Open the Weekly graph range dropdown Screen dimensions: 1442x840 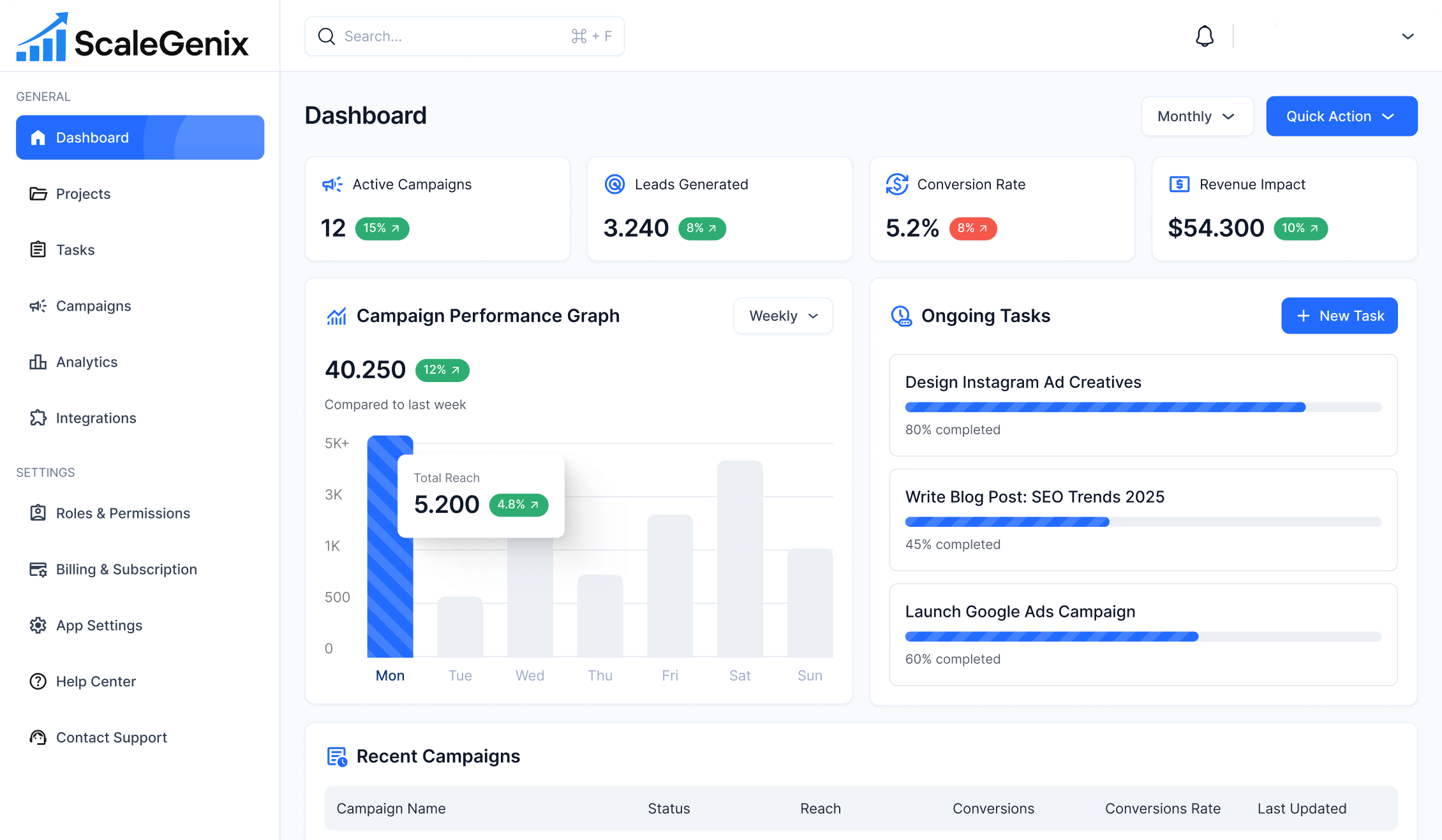click(783, 316)
